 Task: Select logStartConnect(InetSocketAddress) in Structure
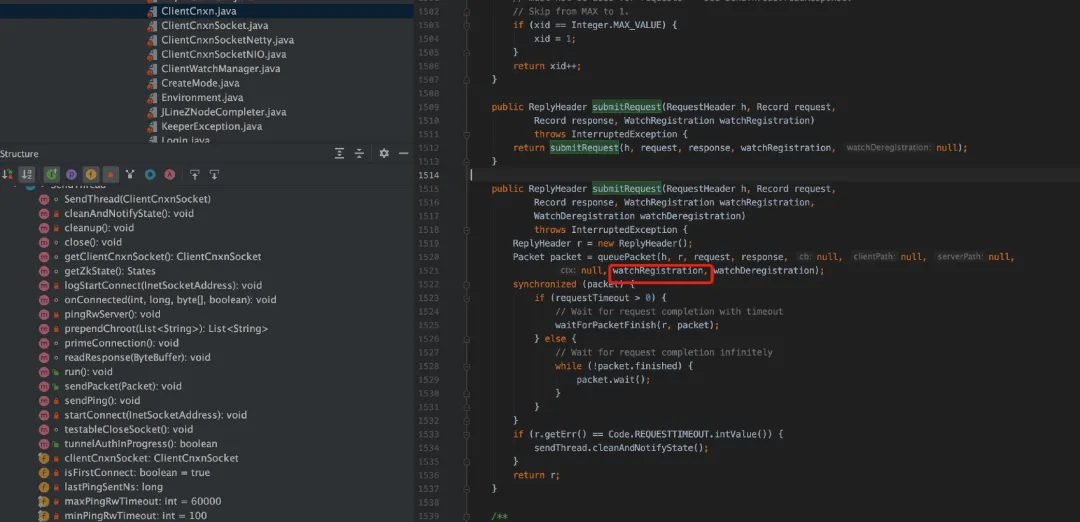coord(163,285)
